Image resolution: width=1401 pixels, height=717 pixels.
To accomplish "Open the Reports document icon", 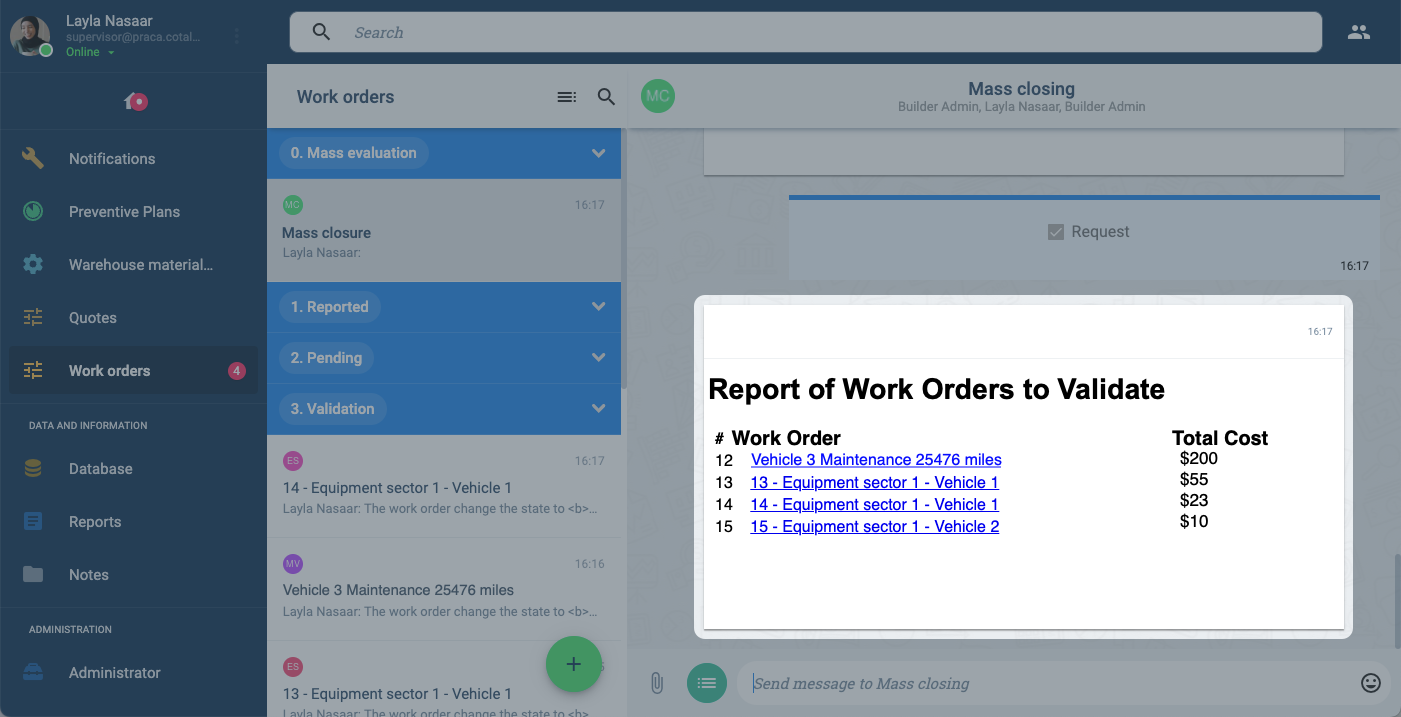I will click(33, 521).
